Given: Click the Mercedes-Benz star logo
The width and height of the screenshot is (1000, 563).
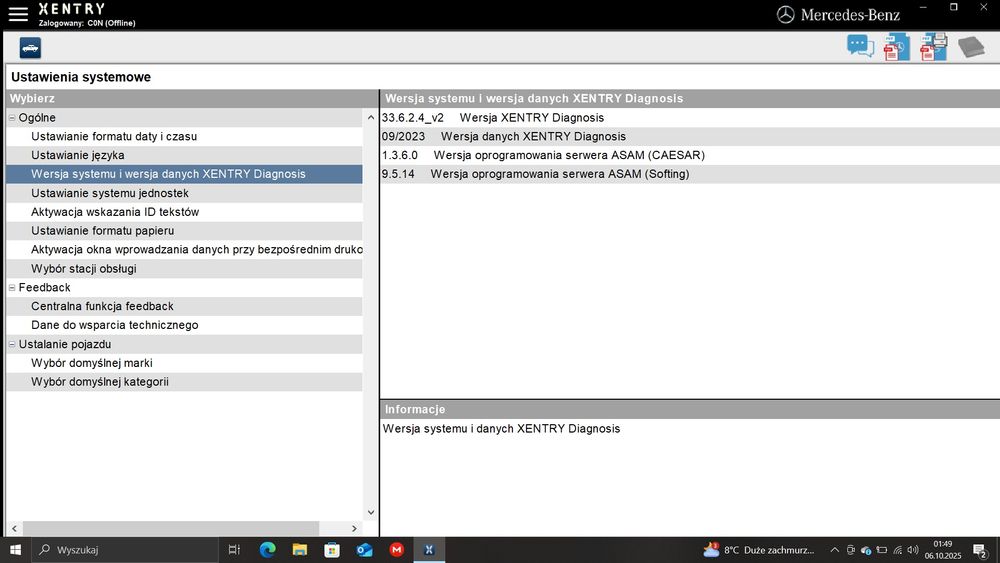Looking at the screenshot, I should point(785,15).
